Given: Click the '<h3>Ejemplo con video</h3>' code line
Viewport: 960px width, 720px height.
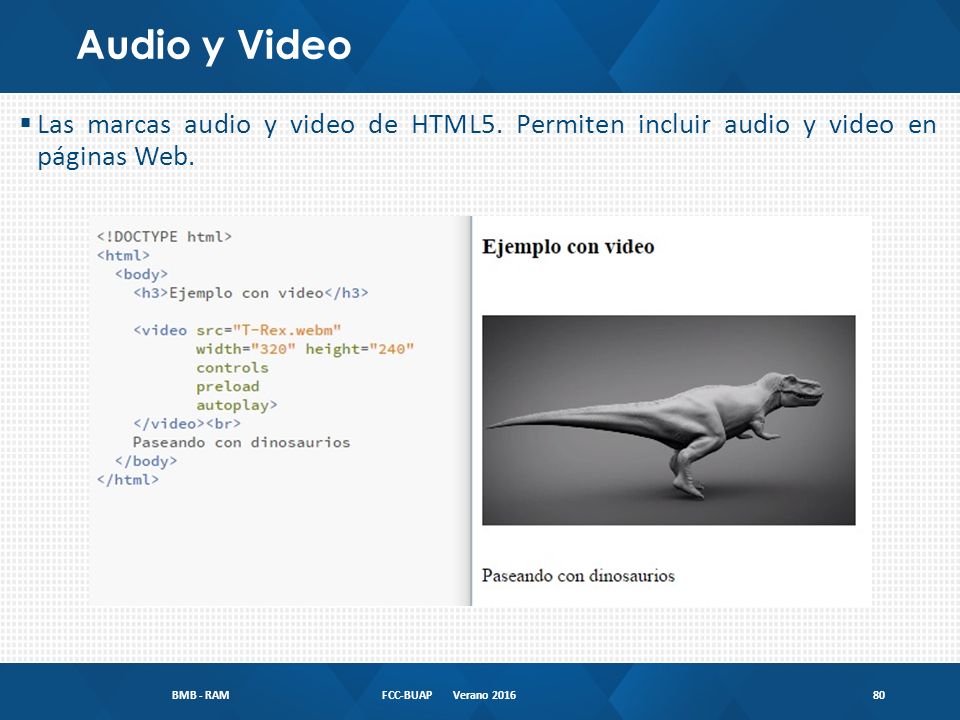Looking at the screenshot, I should tap(251, 293).
